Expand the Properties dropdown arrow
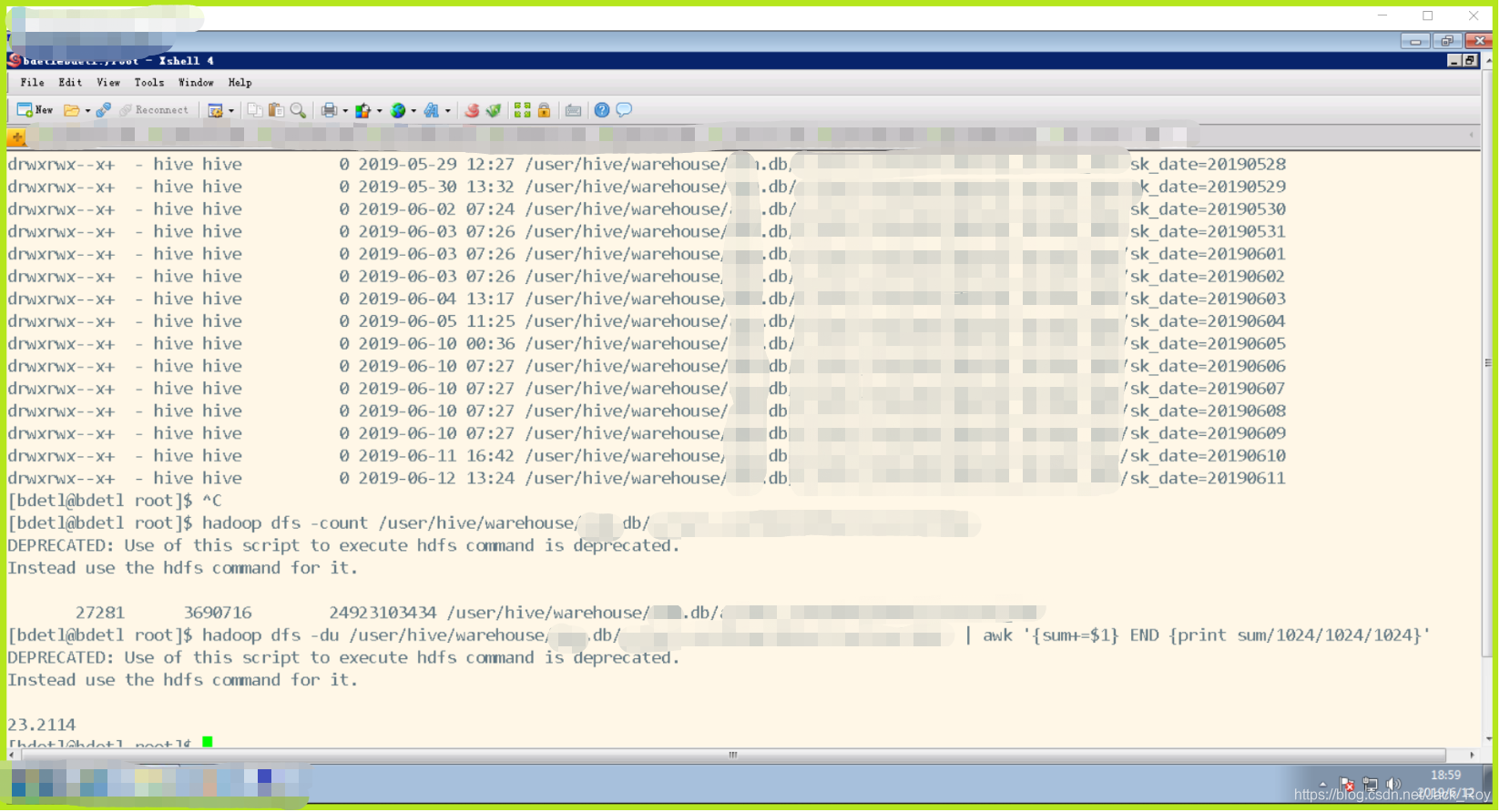This screenshot has width=1500, height=812. click(231, 111)
